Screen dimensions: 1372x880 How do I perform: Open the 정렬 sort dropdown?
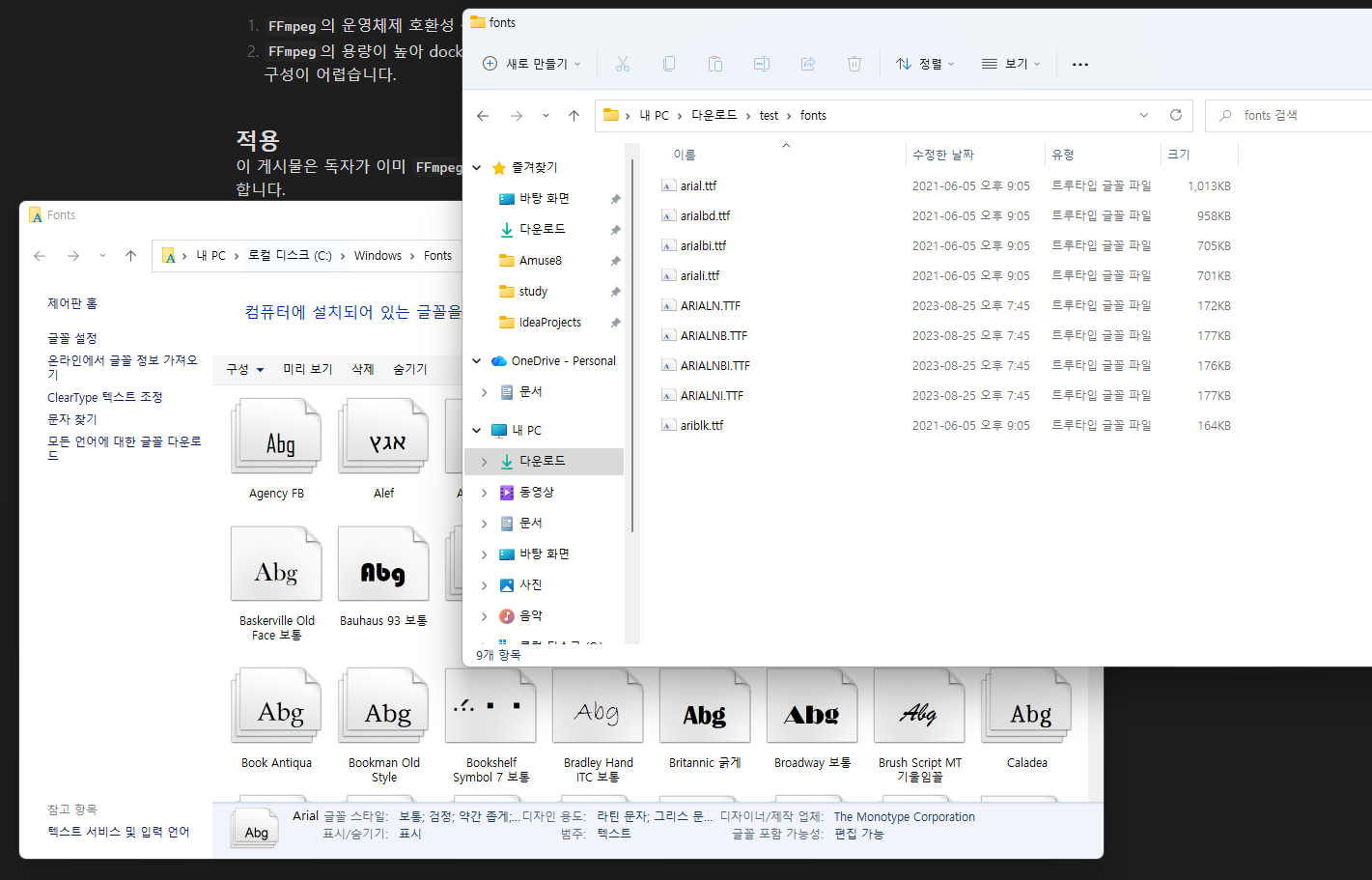coord(924,64)
